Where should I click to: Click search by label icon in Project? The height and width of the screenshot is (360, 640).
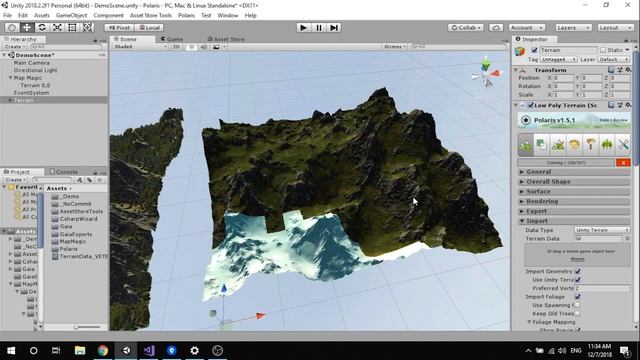tap(89, 180)
